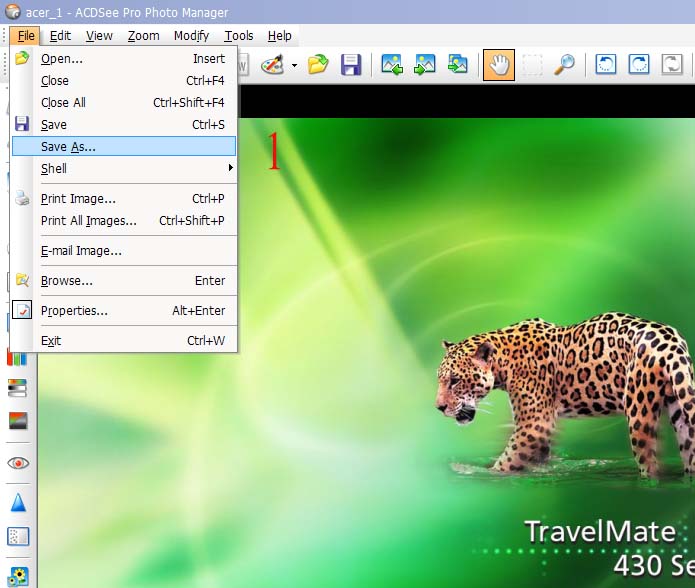This screenshot has width=695, height=588.
Task: Expand the Shell submenu arrow
Action: coord(230,167)
